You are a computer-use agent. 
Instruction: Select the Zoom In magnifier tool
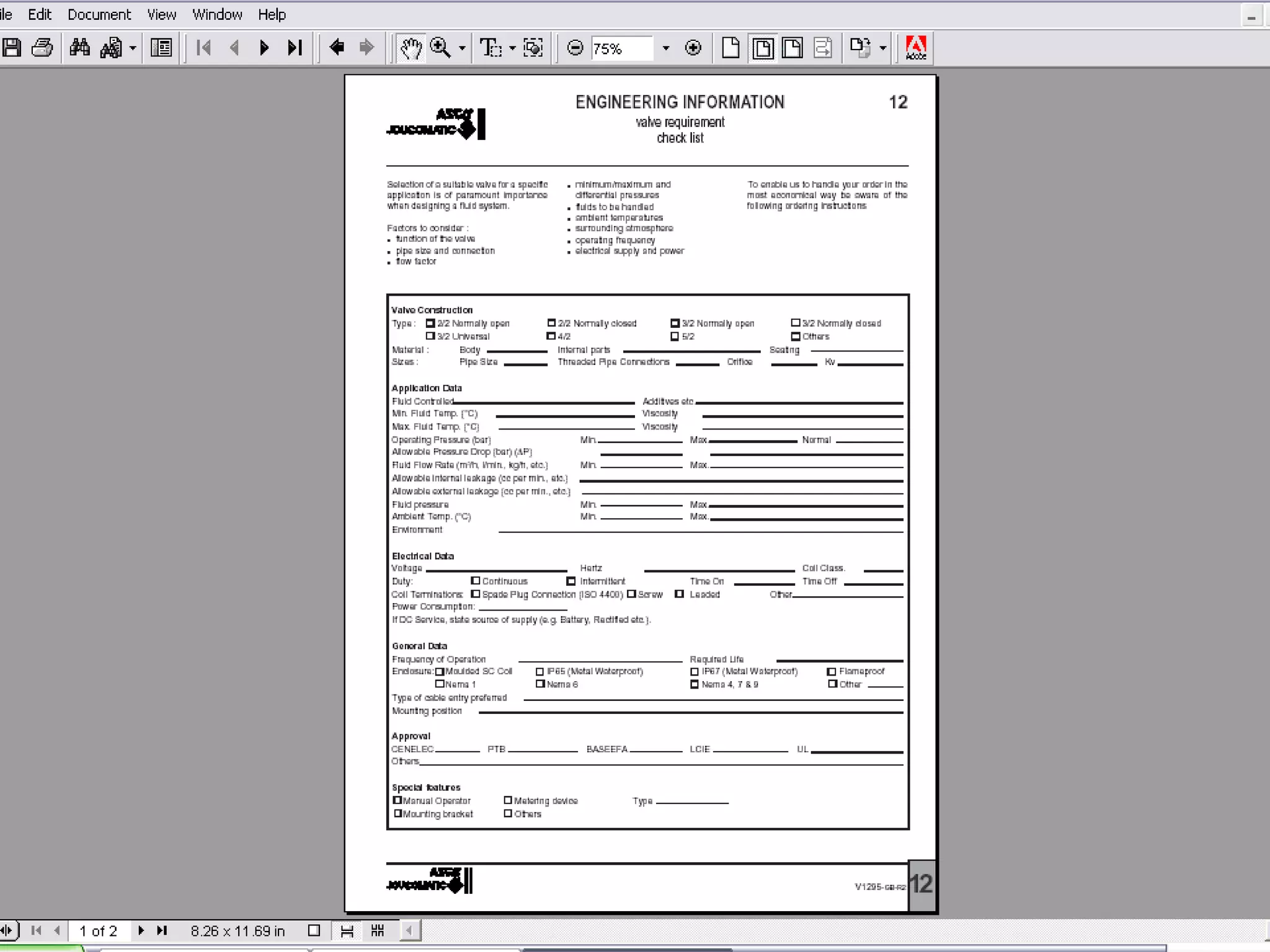[440, 48]
